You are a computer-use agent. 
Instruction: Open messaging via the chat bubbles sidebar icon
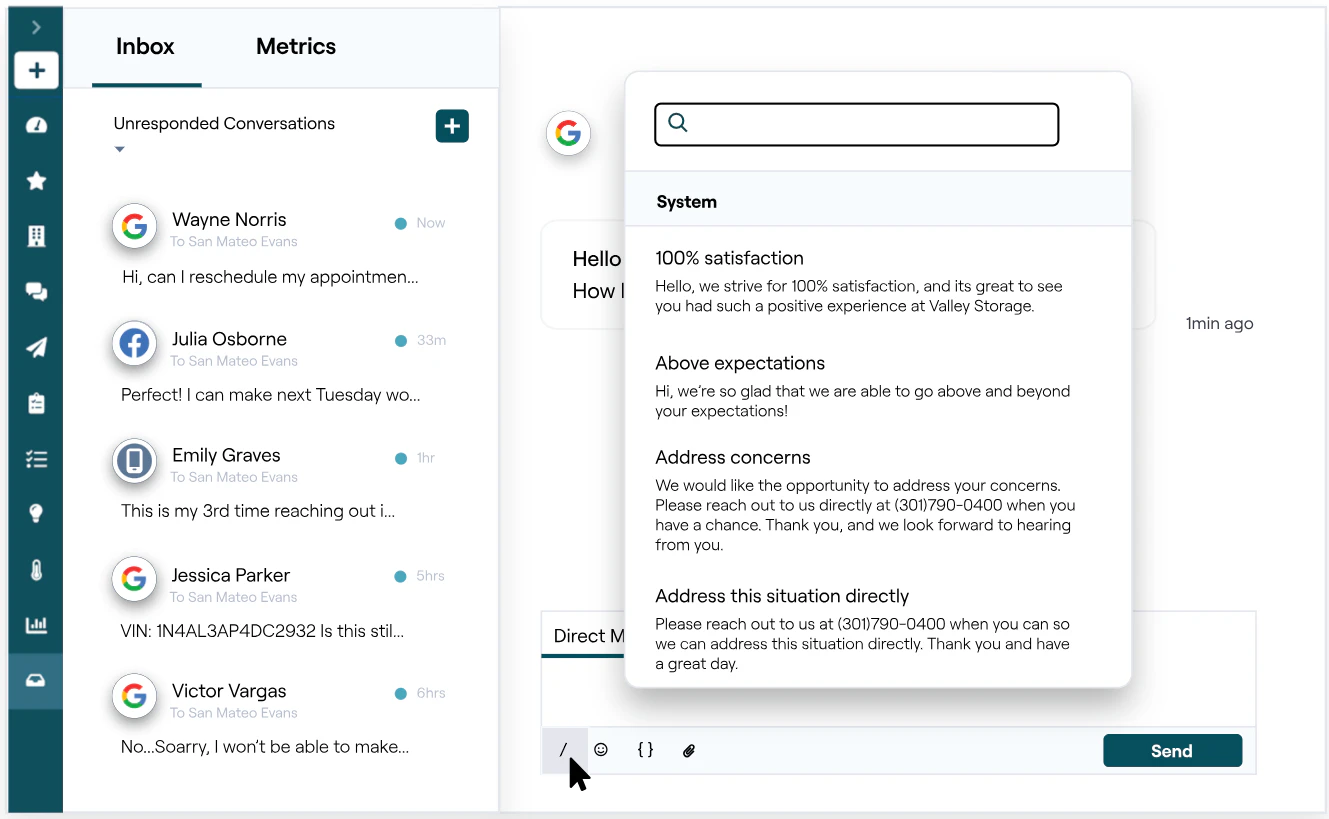[36, 292]
